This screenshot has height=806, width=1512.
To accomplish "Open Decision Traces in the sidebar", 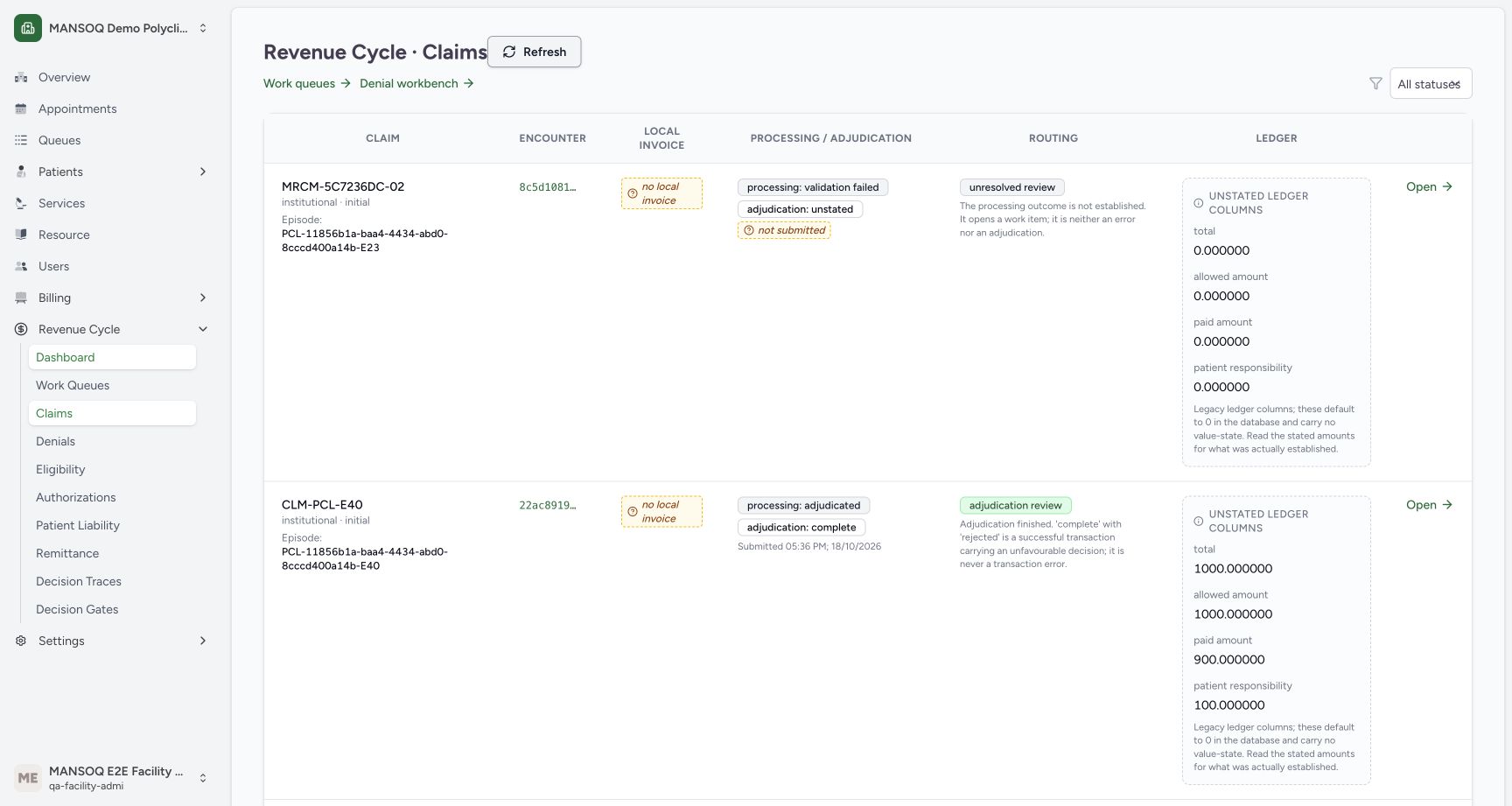I will tap(112, 581).
